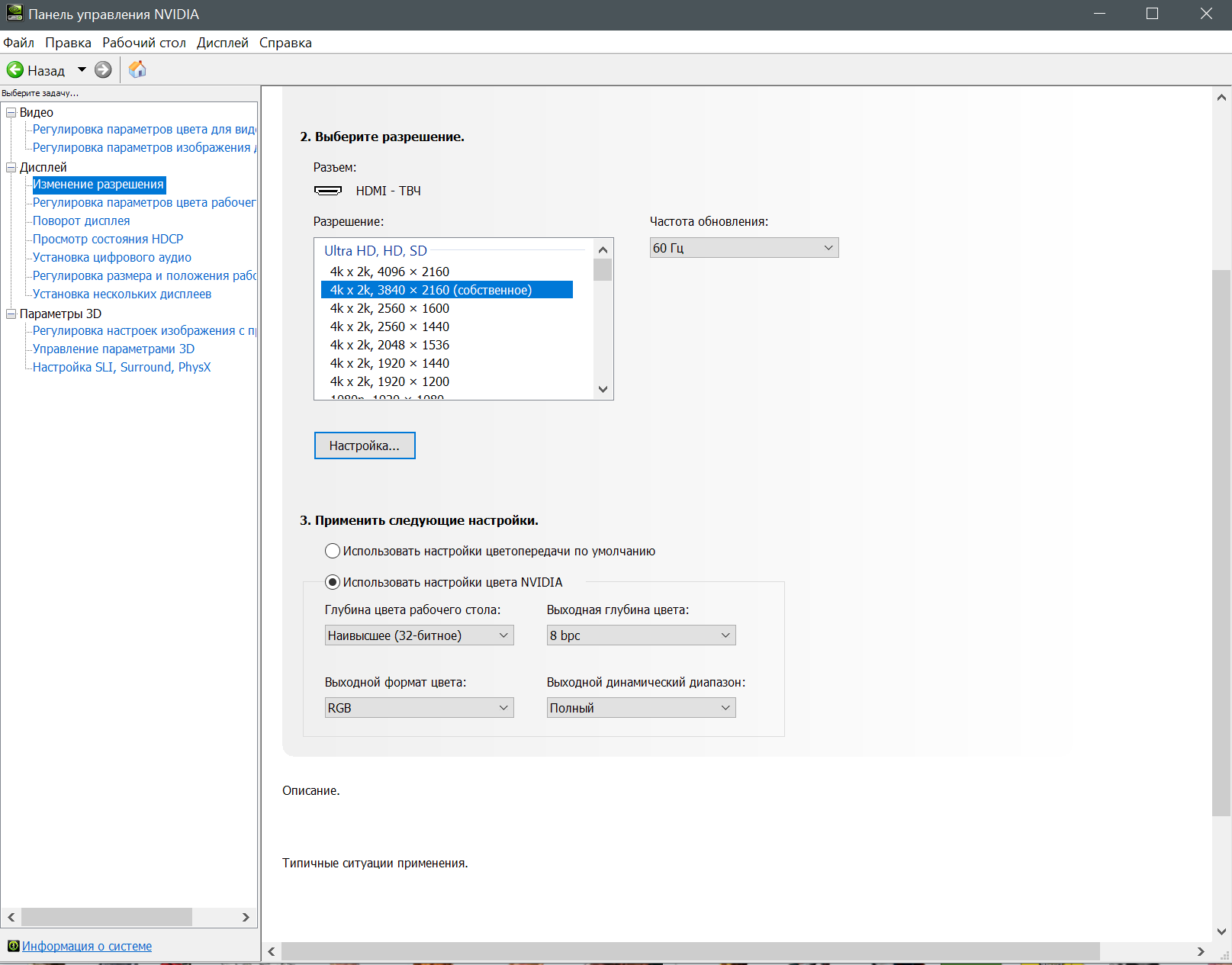The height and width of the screenshot is (965, 1232).
Task: Open Настройка SLI, Surround, PhysX task
Action: tap(122, 368)
